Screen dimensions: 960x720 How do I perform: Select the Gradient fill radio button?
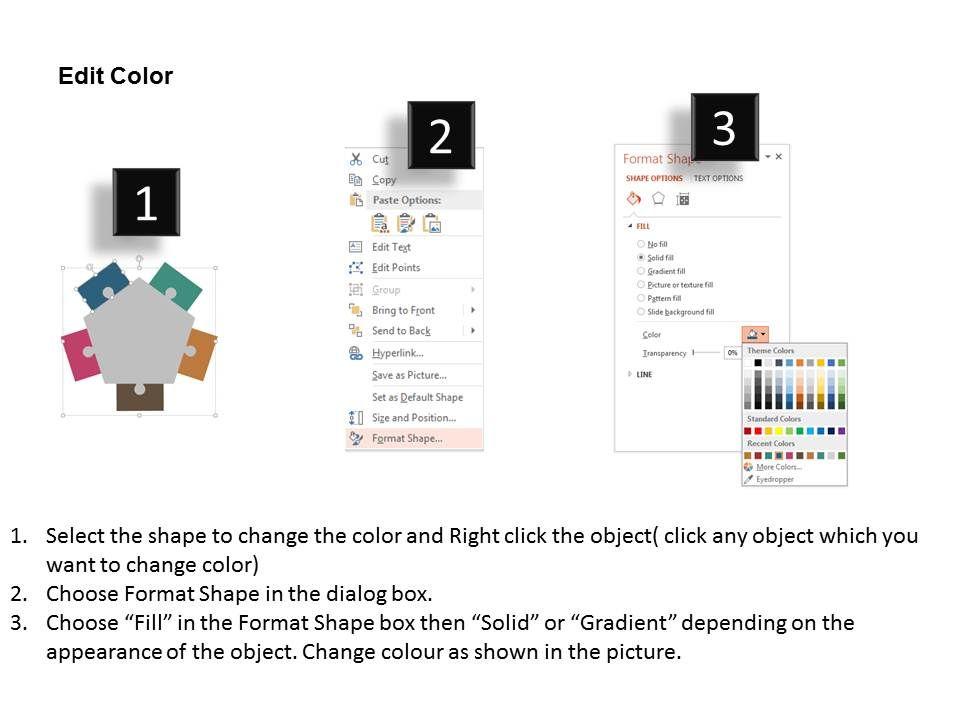[641, 271]
